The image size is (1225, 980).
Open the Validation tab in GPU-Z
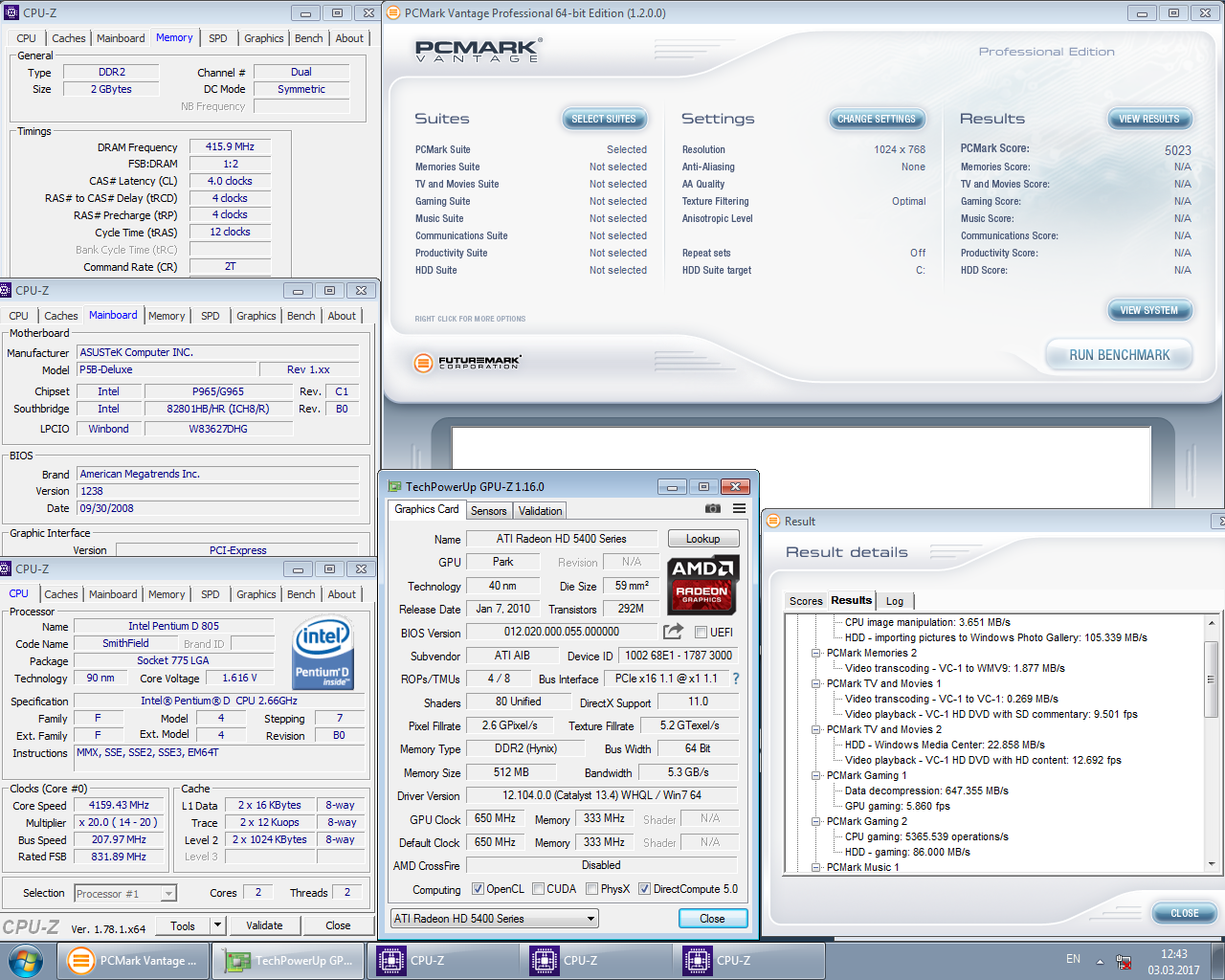point(540,511)
